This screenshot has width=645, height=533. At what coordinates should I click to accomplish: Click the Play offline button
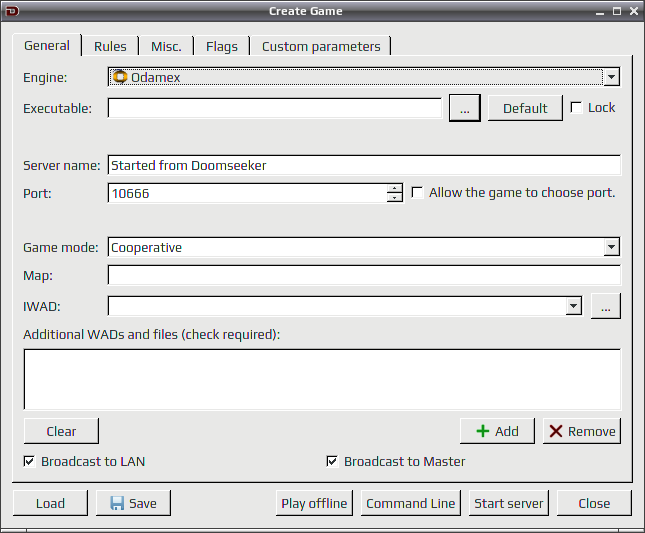point(314,503)
